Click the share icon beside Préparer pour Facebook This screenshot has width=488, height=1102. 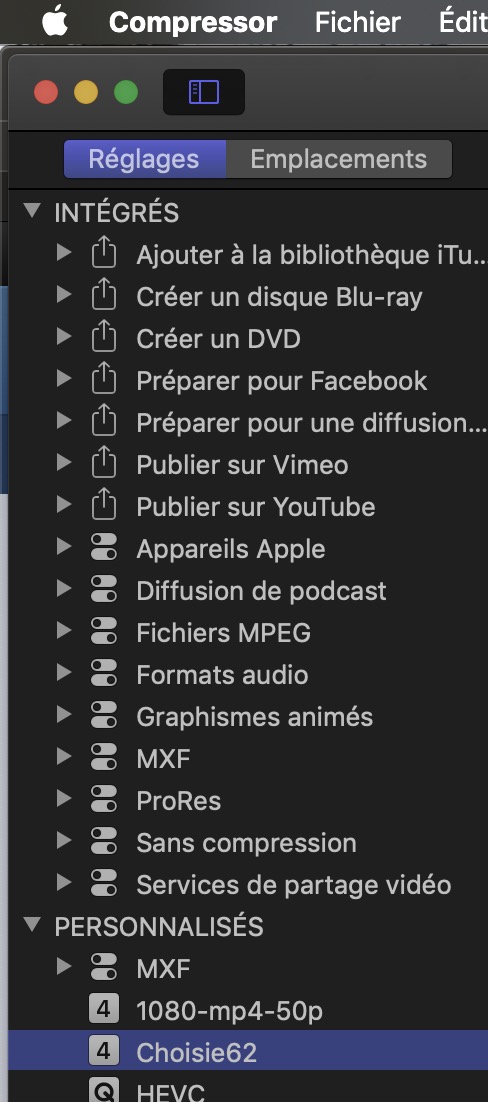[x=104, y=380]
